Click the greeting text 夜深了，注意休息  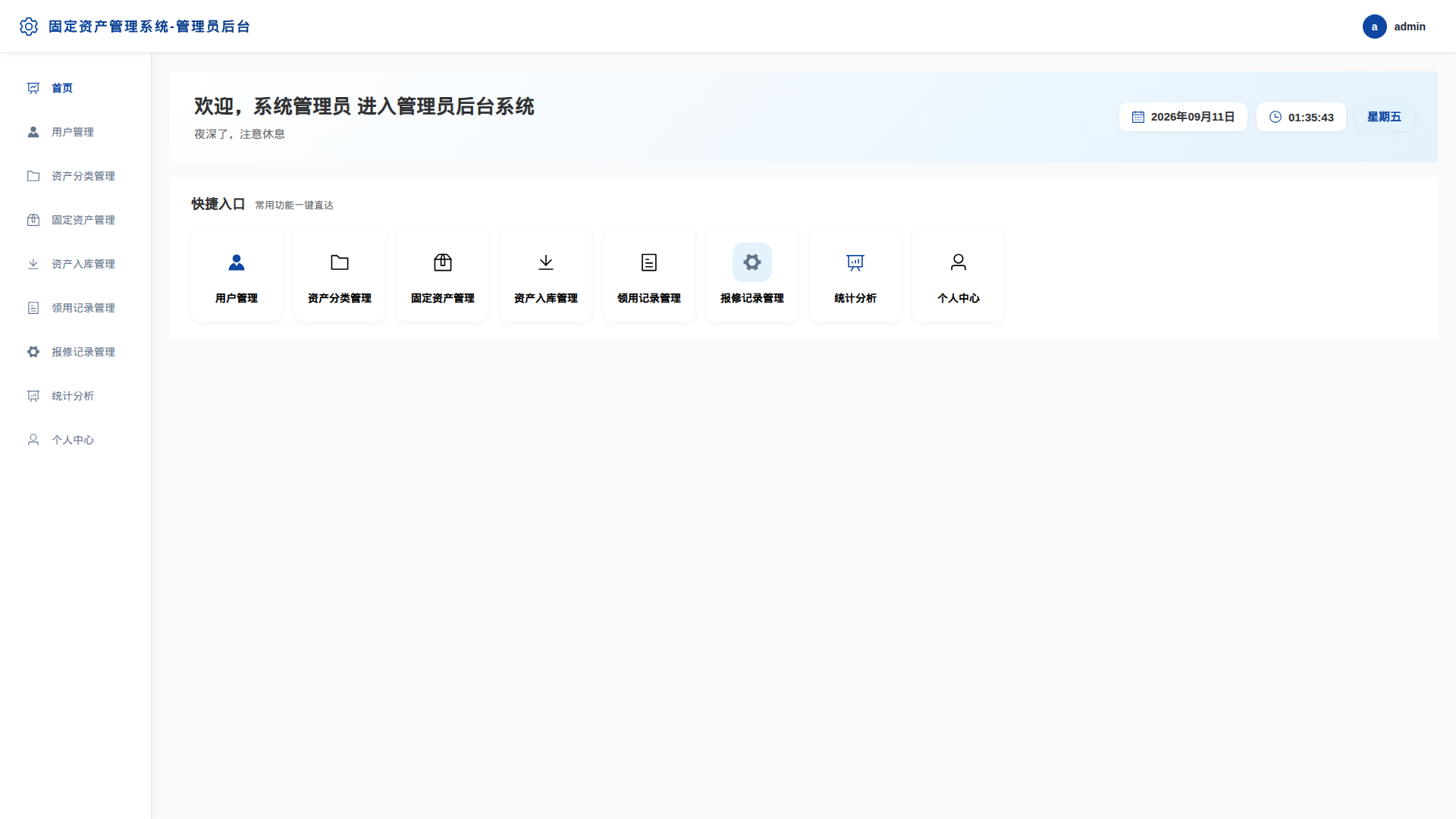pos(240,134)
